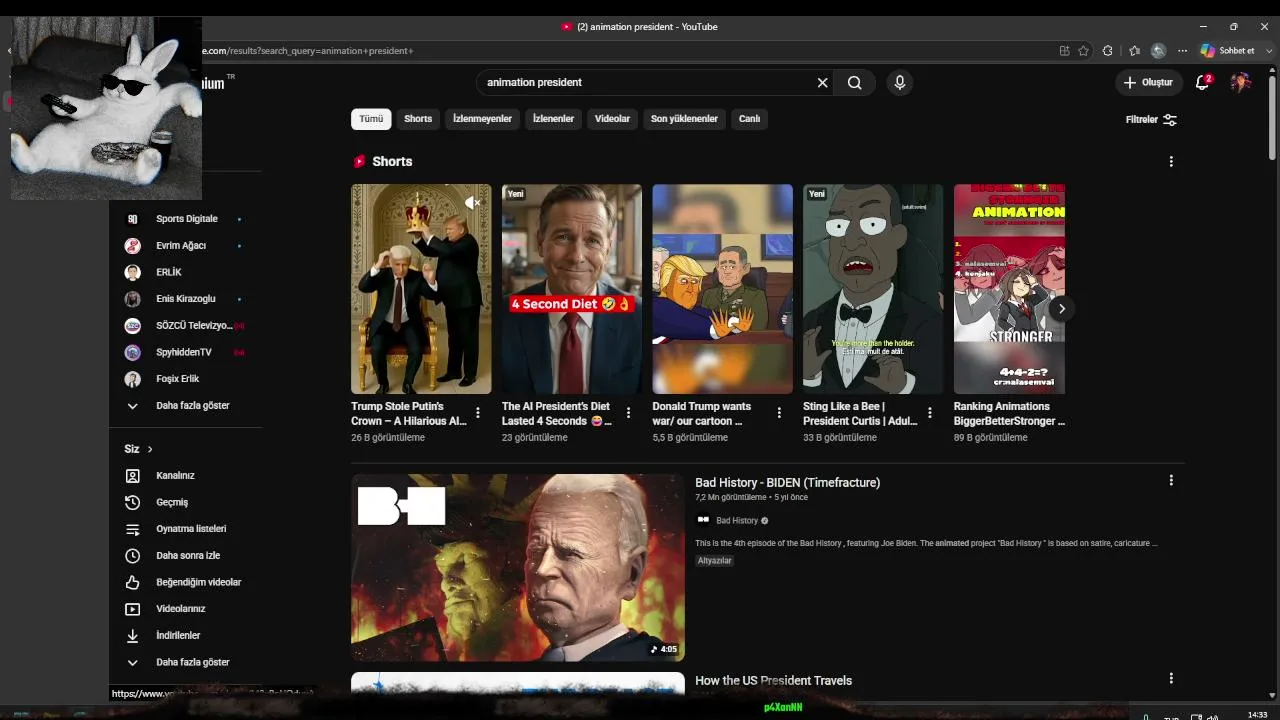The image size is (1280, 720).
Task: Open the browser three-dot settings menu
Action: click(1183, 51)
